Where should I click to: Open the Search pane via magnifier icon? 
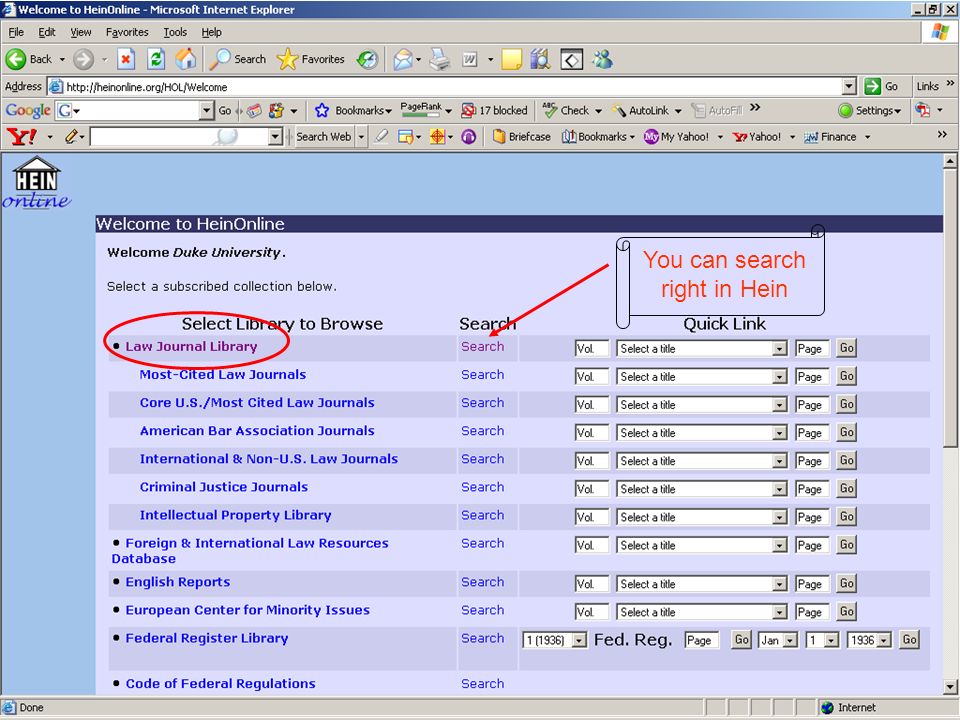239,59
